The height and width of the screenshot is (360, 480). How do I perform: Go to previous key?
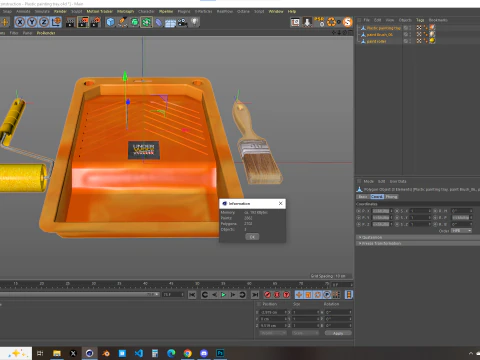click(205, 295)
